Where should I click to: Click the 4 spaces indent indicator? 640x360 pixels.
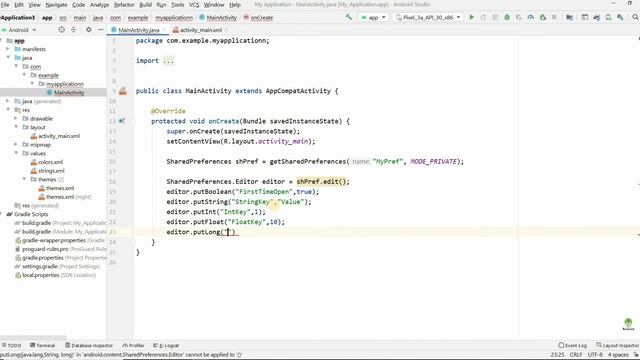[x=618, y=355]
